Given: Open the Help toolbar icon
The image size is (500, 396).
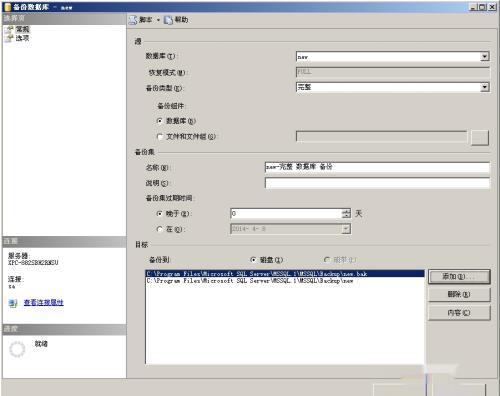Looking at the screenshot, I should point(168,20).
